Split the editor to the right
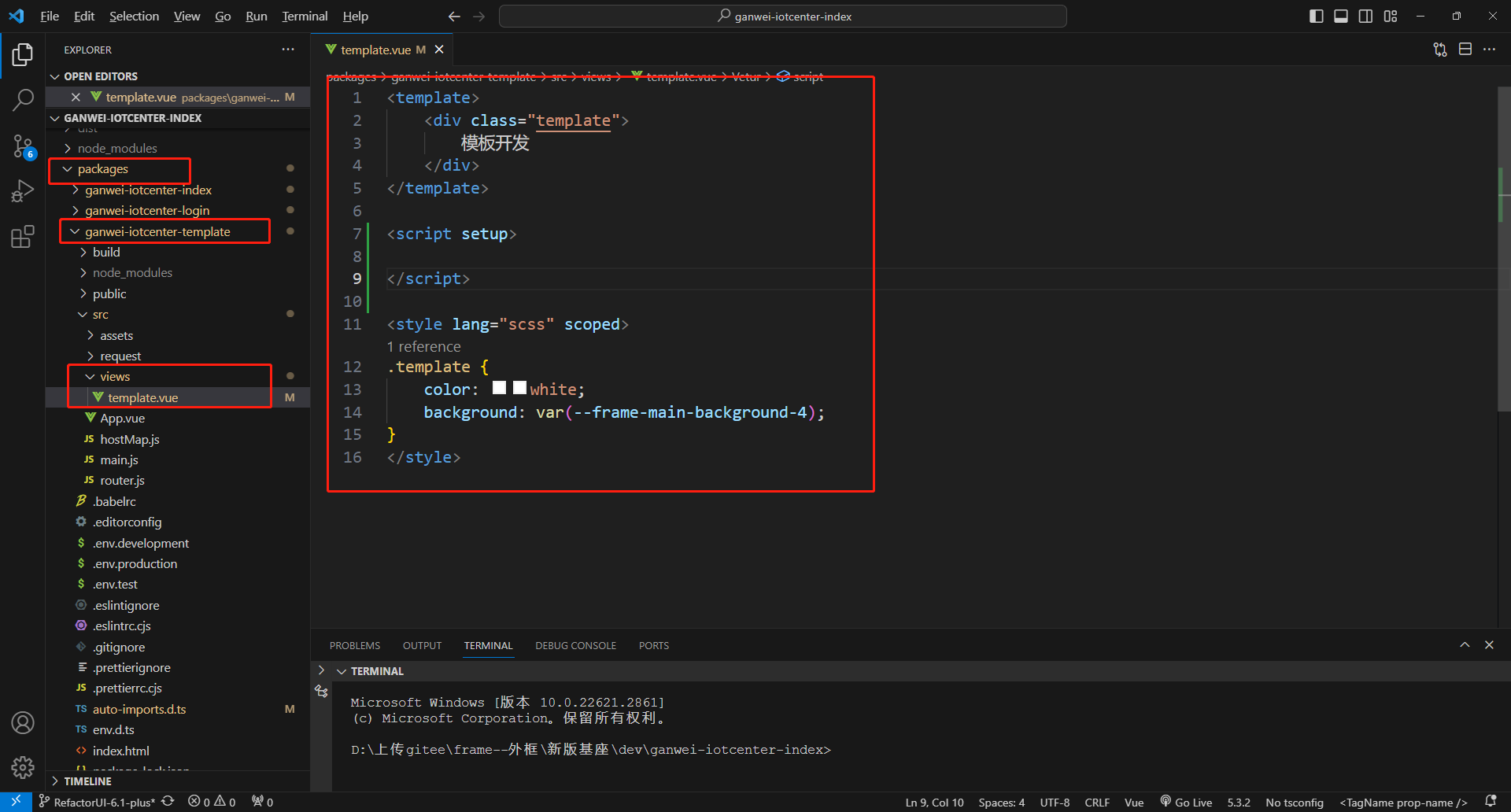Viewport: 1511px width, 812px height. click(1465, 50)
